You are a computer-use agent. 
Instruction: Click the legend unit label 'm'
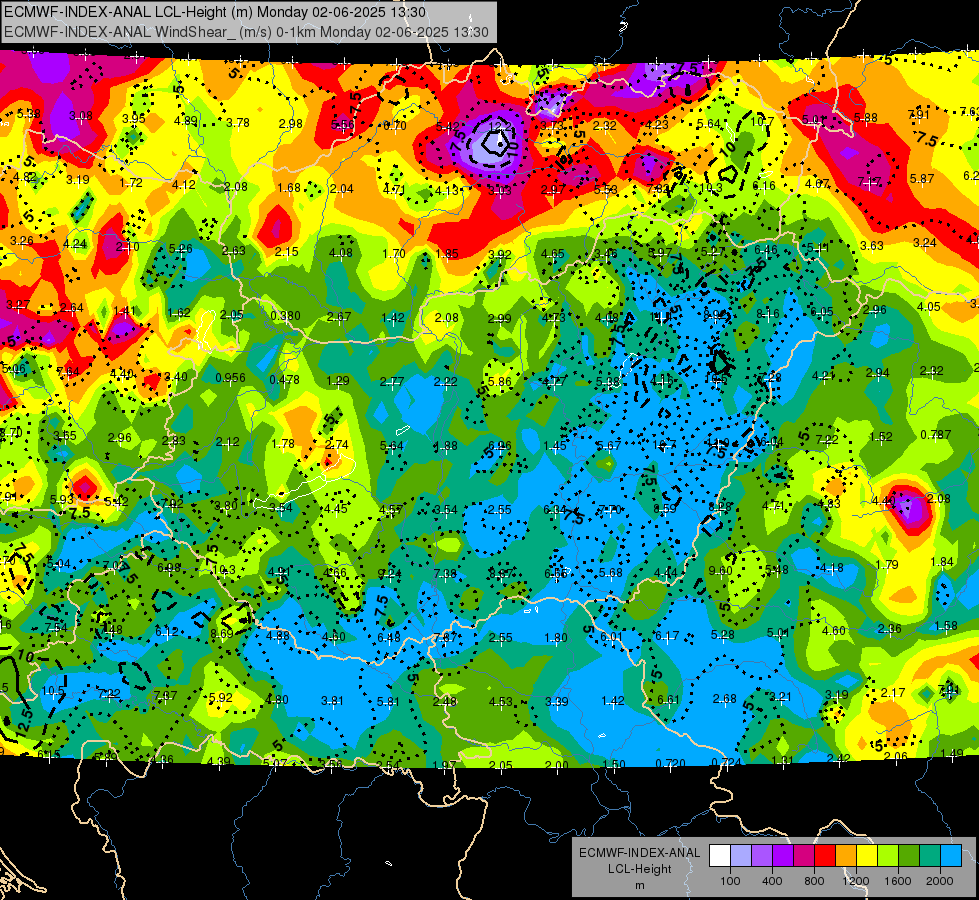(x=639, y=886)
